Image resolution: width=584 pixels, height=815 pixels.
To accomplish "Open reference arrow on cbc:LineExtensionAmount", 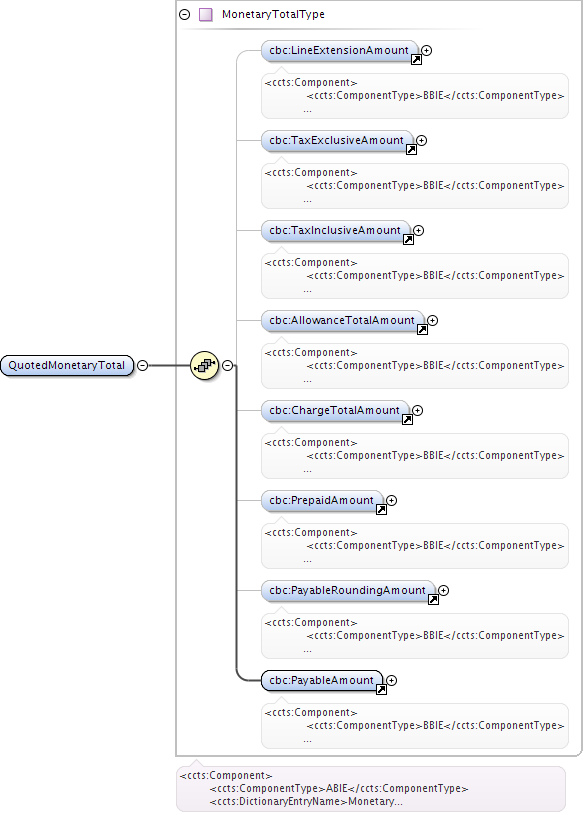I will point(416,60).
